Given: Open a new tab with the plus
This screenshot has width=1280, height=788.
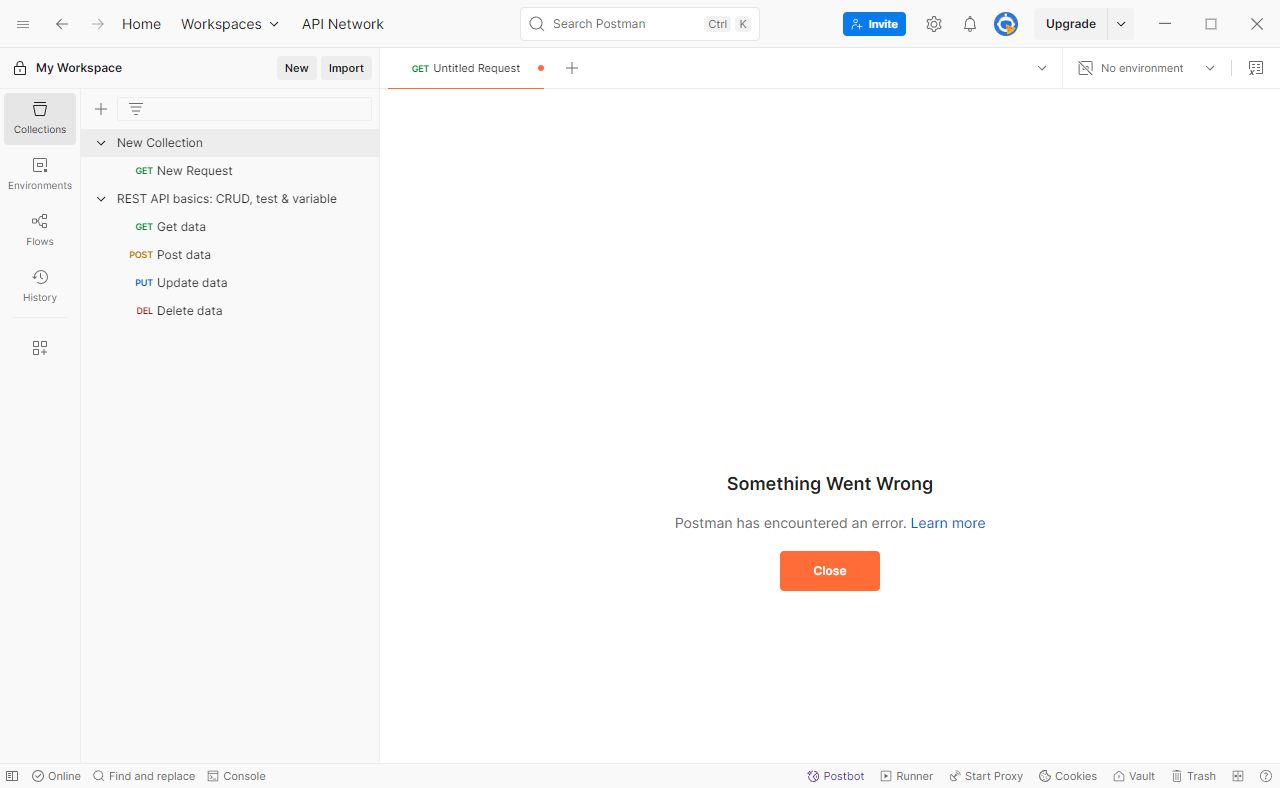Looking at the screenshot, I should [x=572, y=68].
